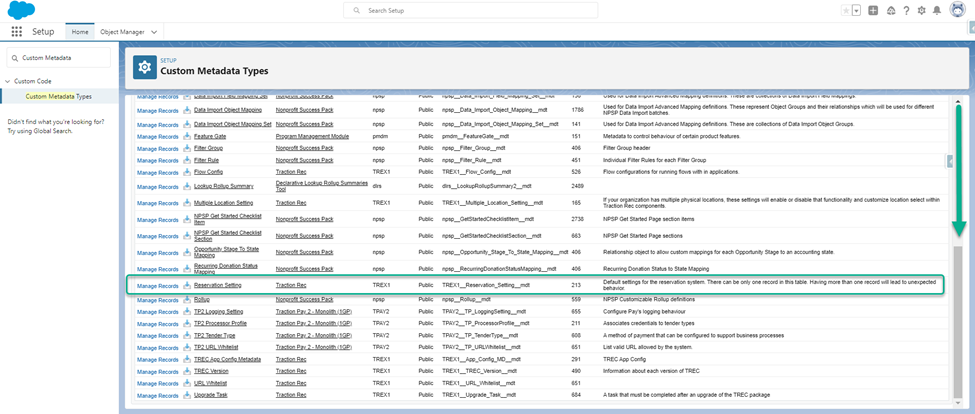Click the Salesforce cloud logo
This screenshot has width=975, height=414.
point(19,10)
